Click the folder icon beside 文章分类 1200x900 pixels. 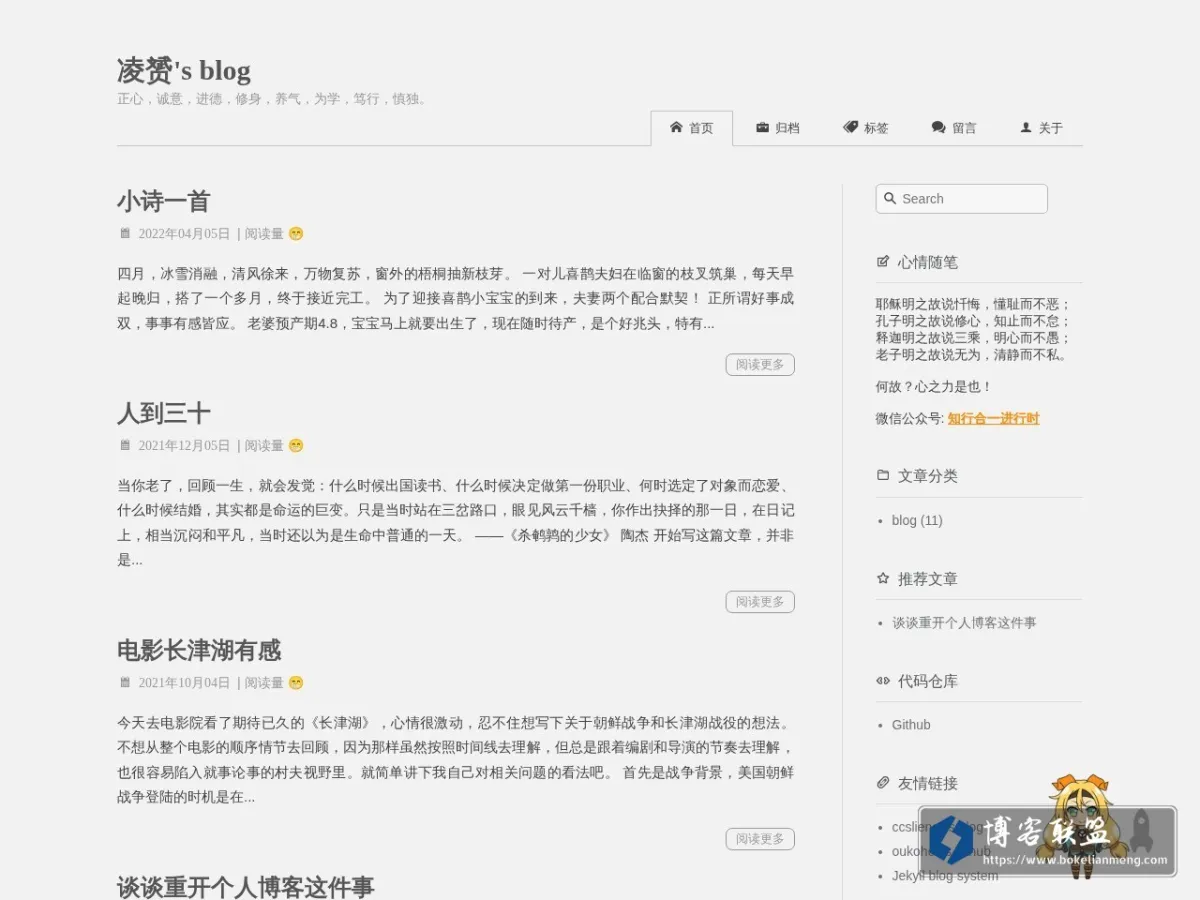pos(883,475)
